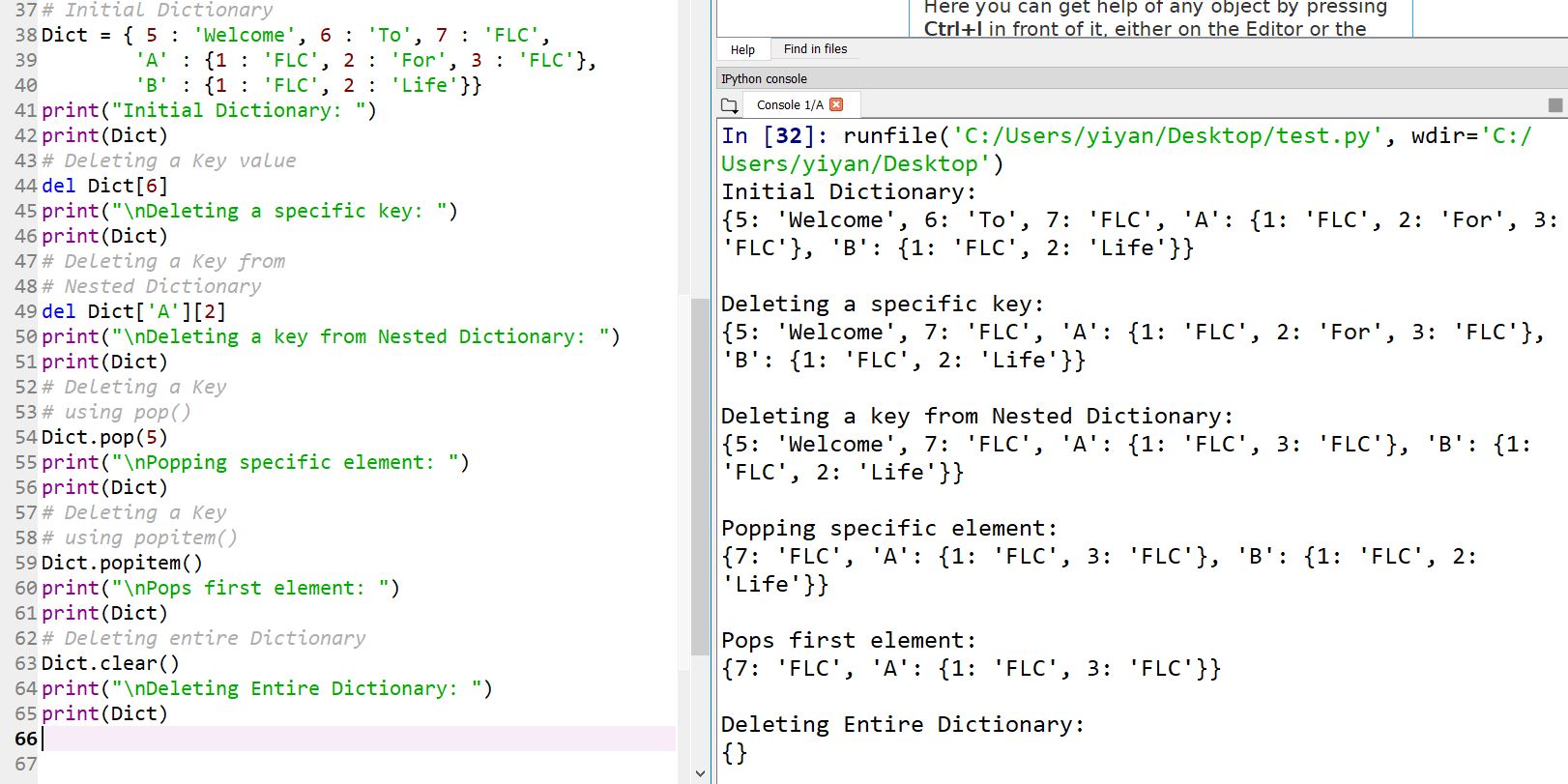Click the 'Pops first element:' console output
The height and width of the screenshot is (784, 1568).
[848, 641]
